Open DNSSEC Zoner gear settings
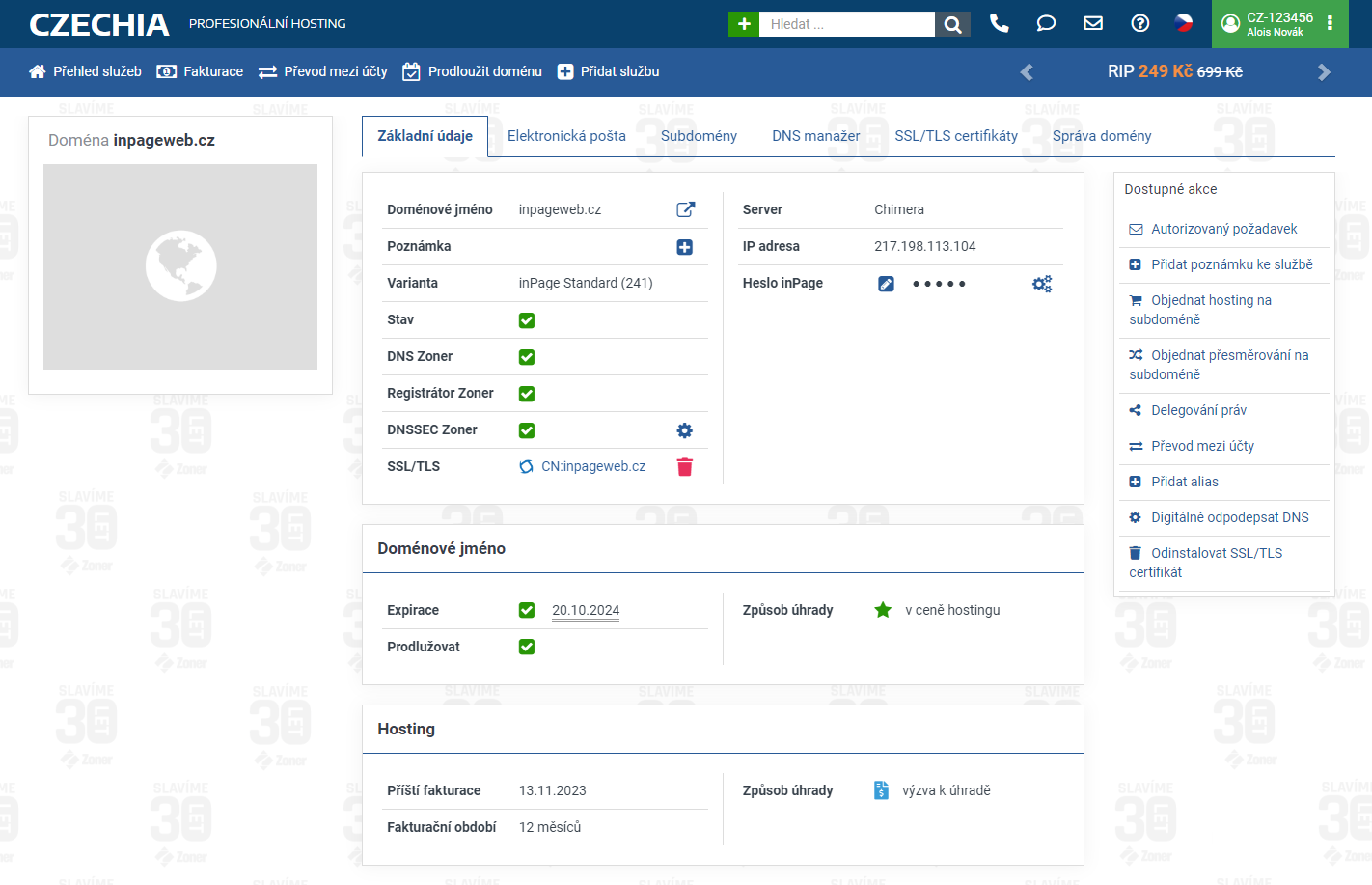 [685, 430]
